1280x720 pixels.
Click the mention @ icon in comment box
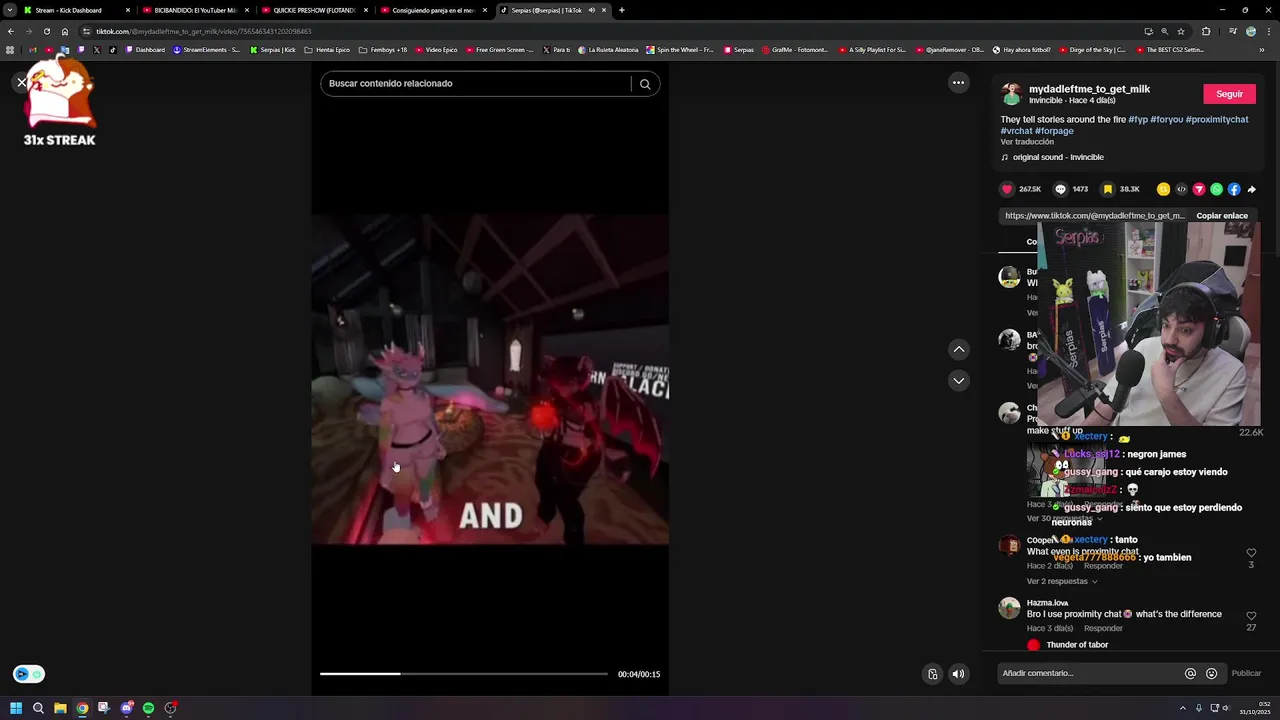(1190, 673)
